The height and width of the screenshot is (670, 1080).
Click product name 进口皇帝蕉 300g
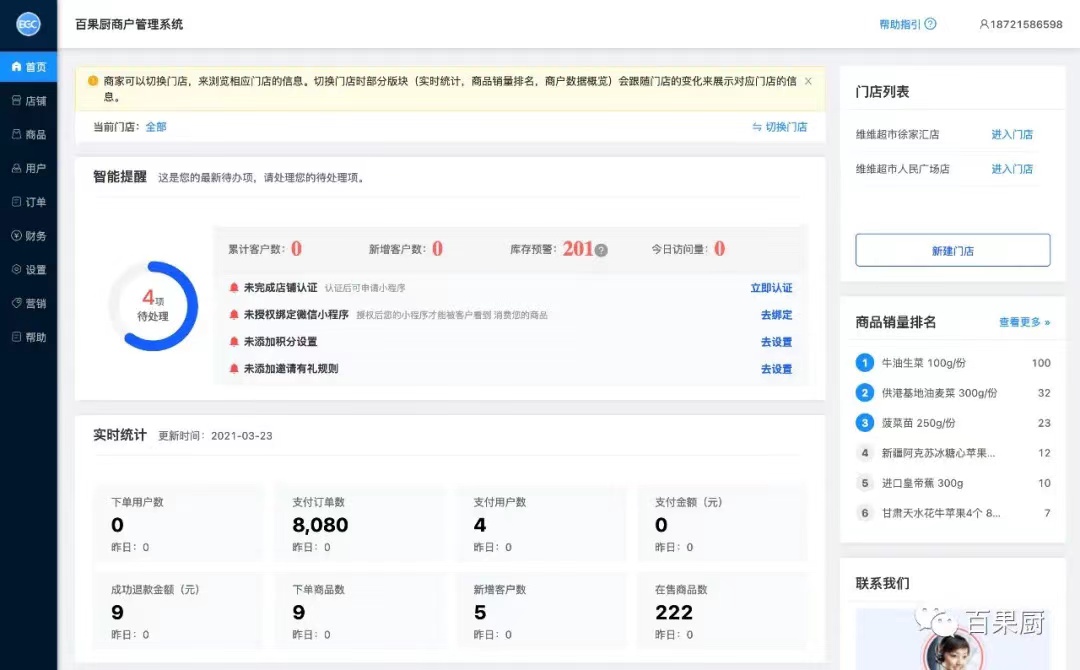pyautogui.click(x=922, y=483)
